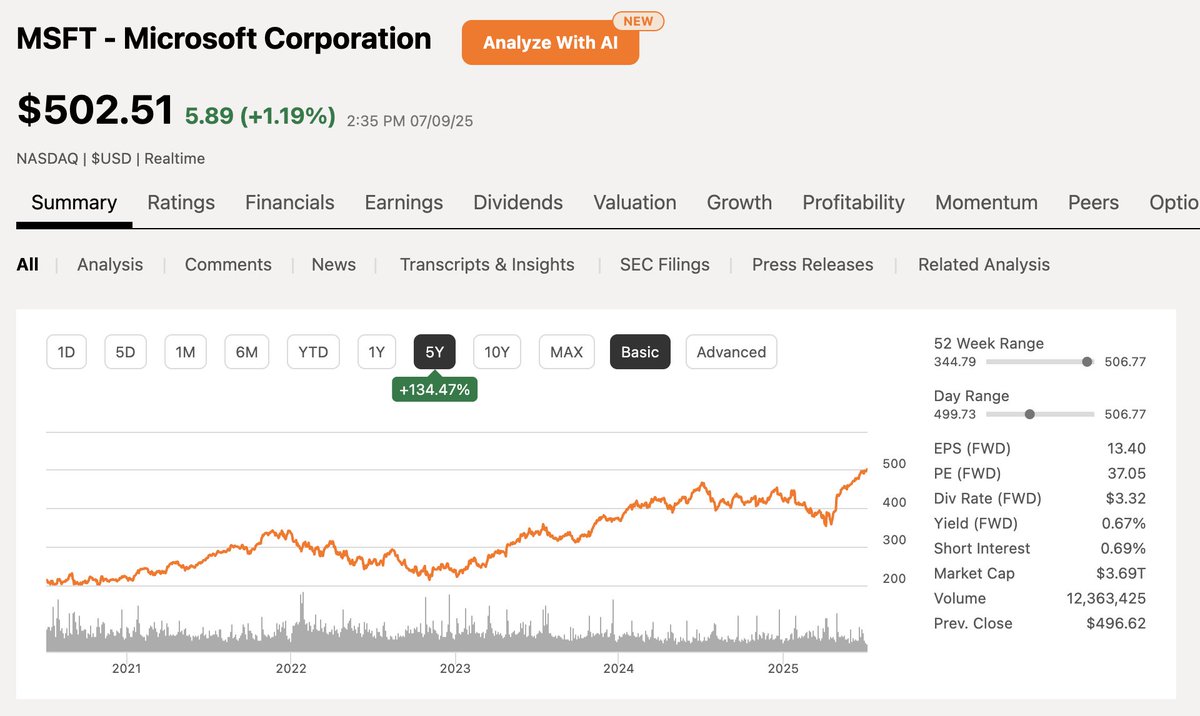Viewport: 1200px width, 716px height.
Task: Open the Financials tab
Action: pos(290,203)
